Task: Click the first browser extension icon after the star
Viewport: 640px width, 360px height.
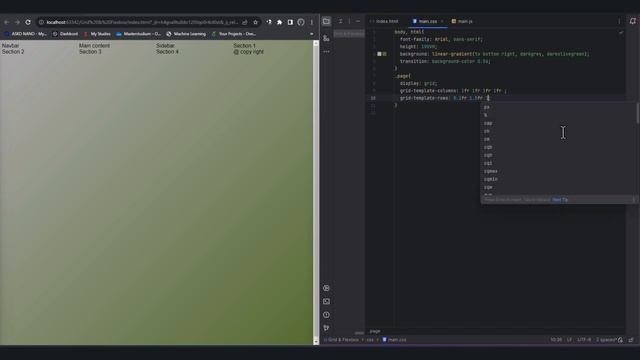Action: (x=269, y=22)
